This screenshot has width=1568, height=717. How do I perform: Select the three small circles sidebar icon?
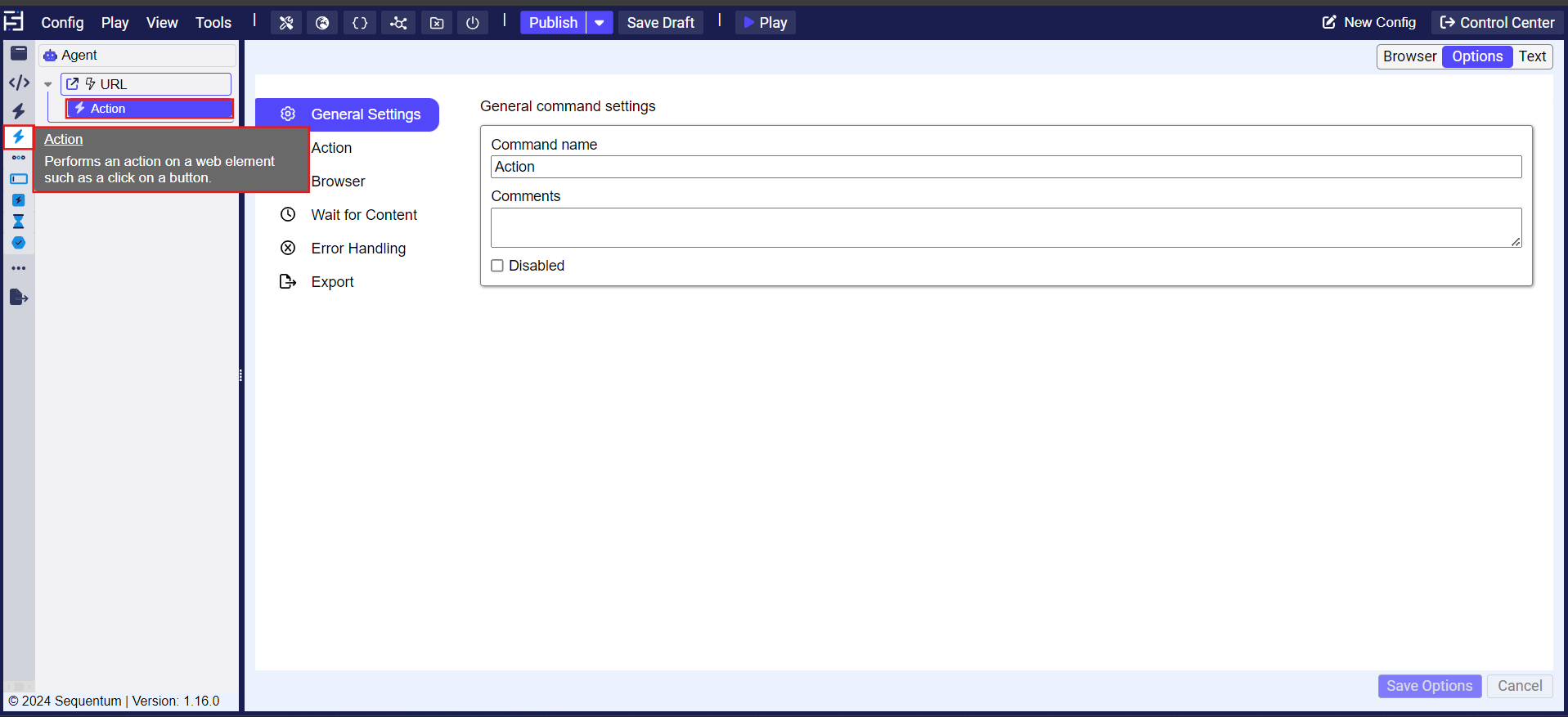(19, 158)
